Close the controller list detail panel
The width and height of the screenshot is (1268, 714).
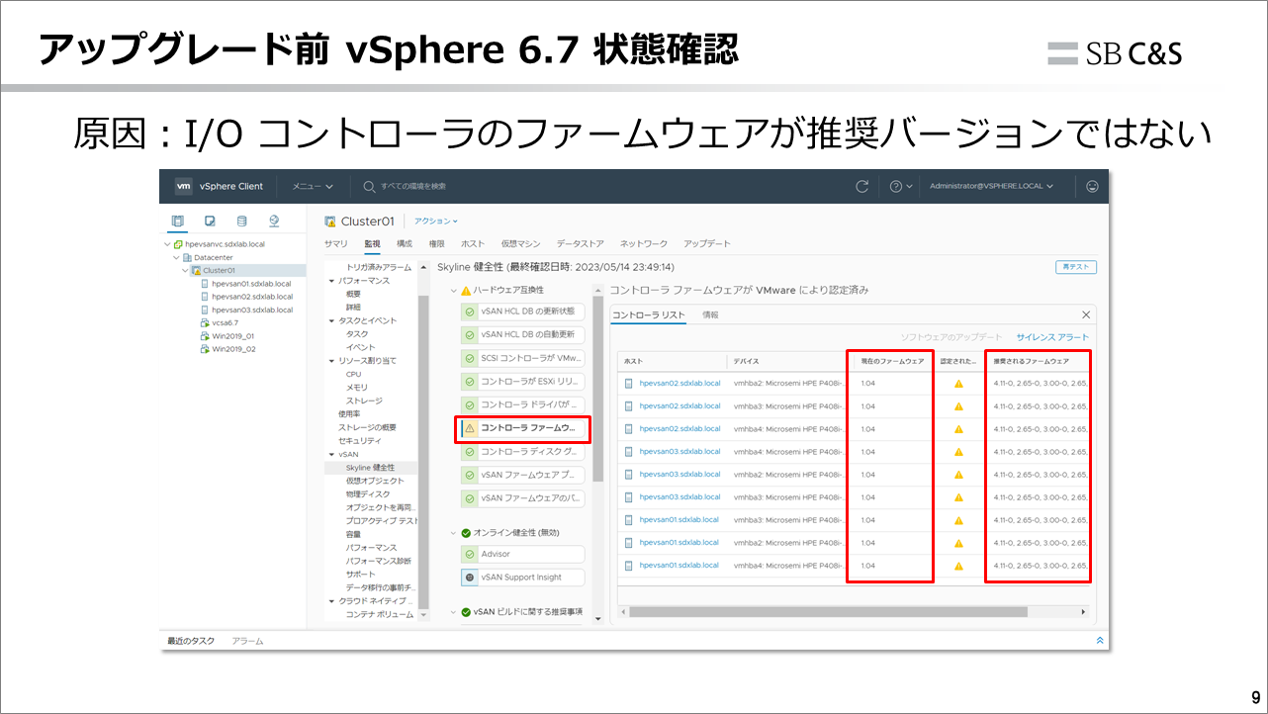click(x=1086, y=315)
